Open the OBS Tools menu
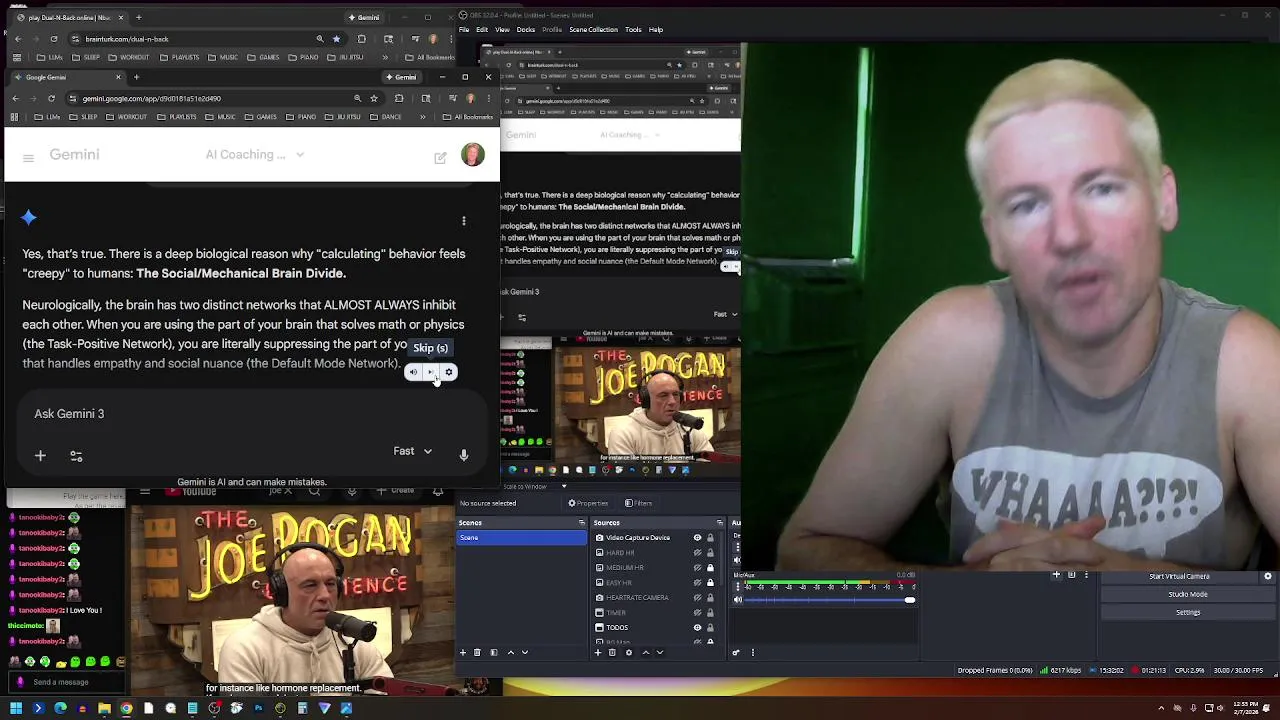The height and width of the screenshot is (720, 1280). pyautogui.click(x=633, y=30)
